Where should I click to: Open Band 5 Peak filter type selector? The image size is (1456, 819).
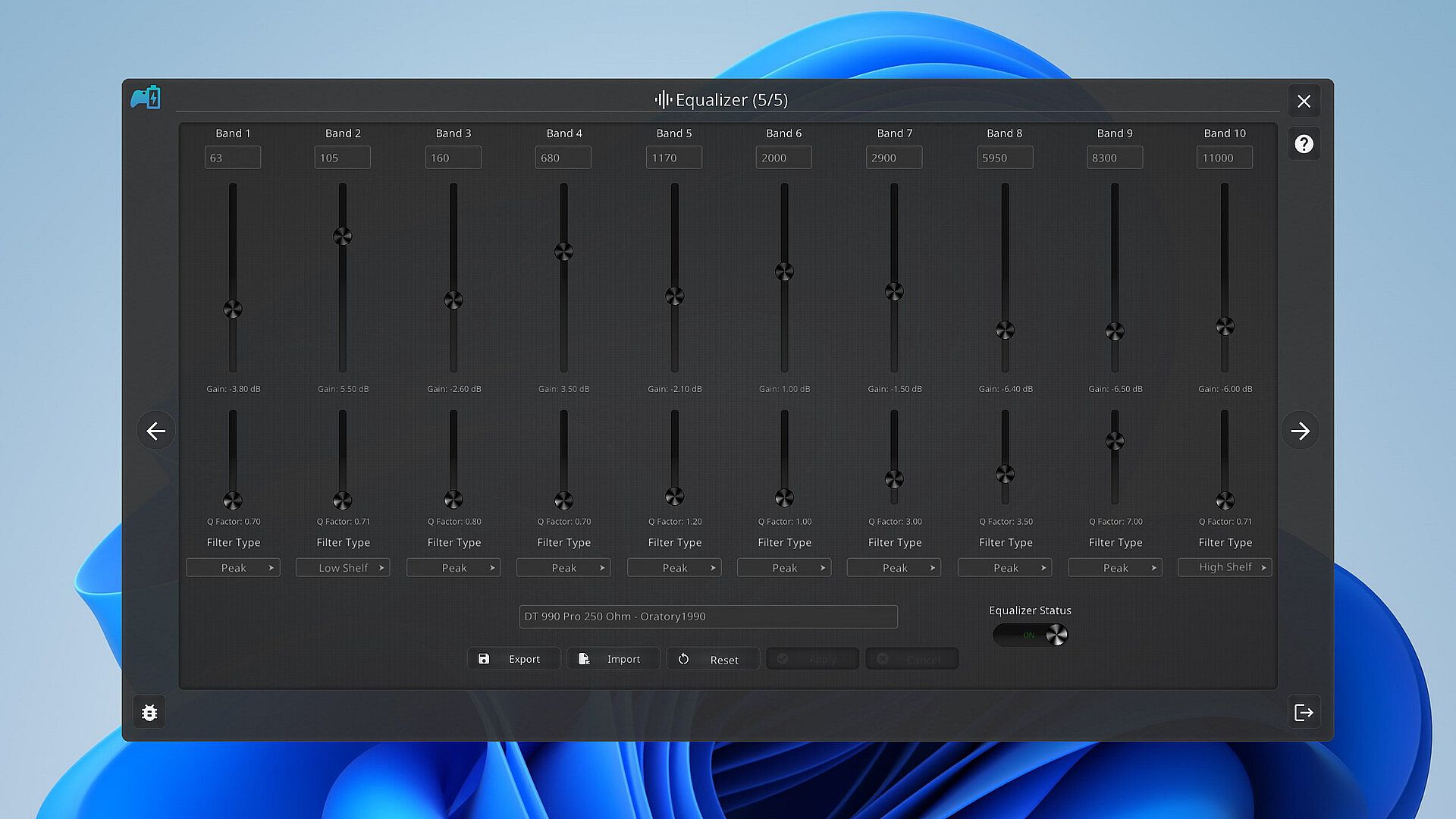coord(674,568)
